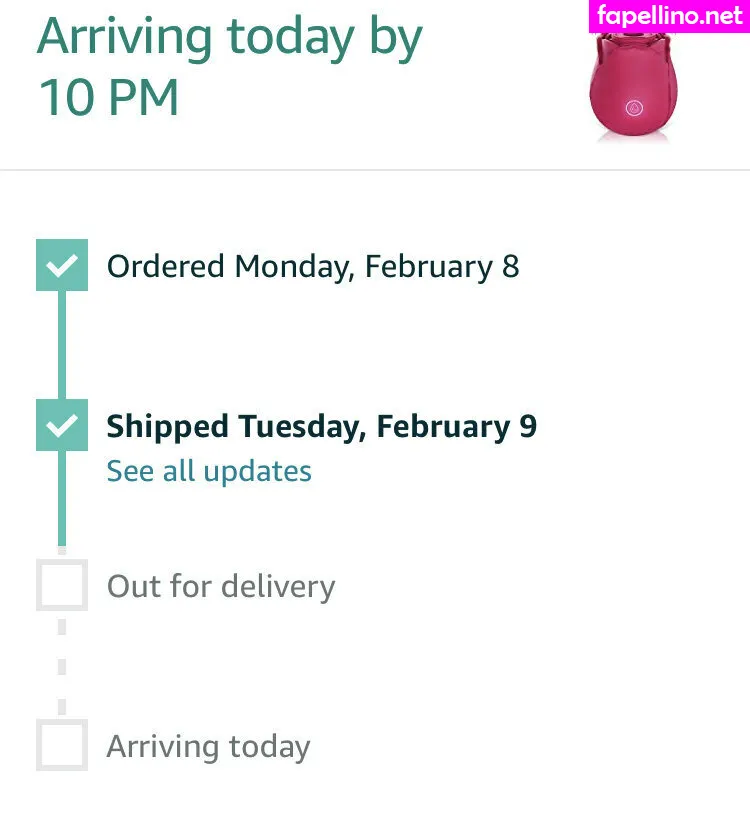This screenshot has height=818, width=750.
Task: Open the See all updates link
Action: click(x=209, y=471)
